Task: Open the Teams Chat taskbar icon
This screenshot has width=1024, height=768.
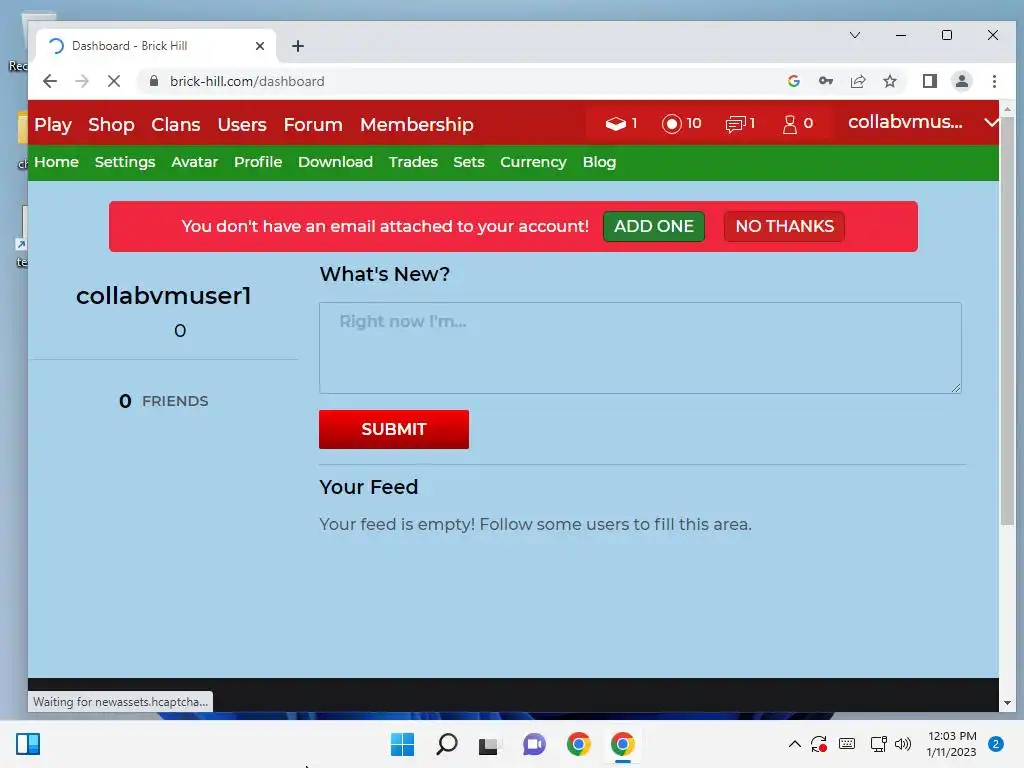Action: (534, 744)
